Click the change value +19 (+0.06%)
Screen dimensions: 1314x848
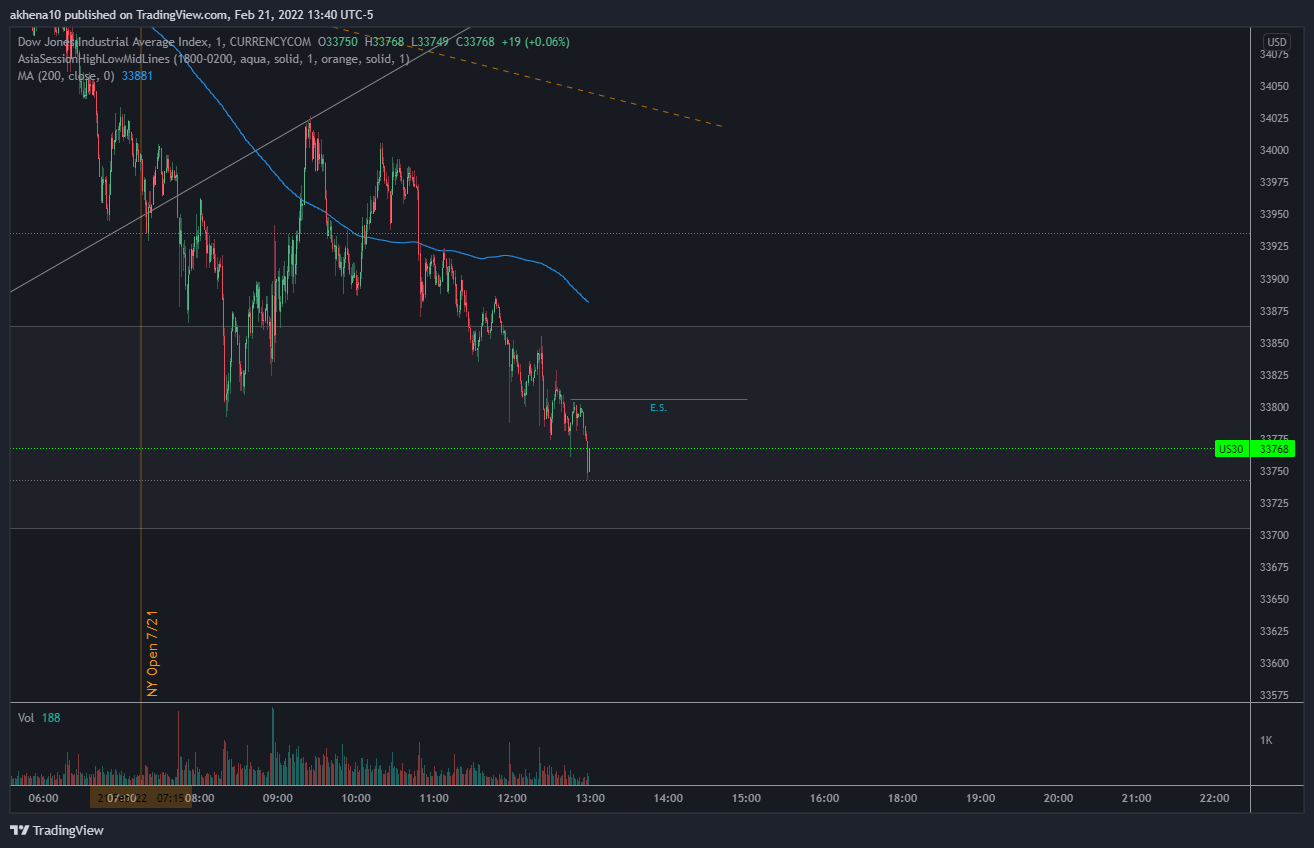(535, 42)
